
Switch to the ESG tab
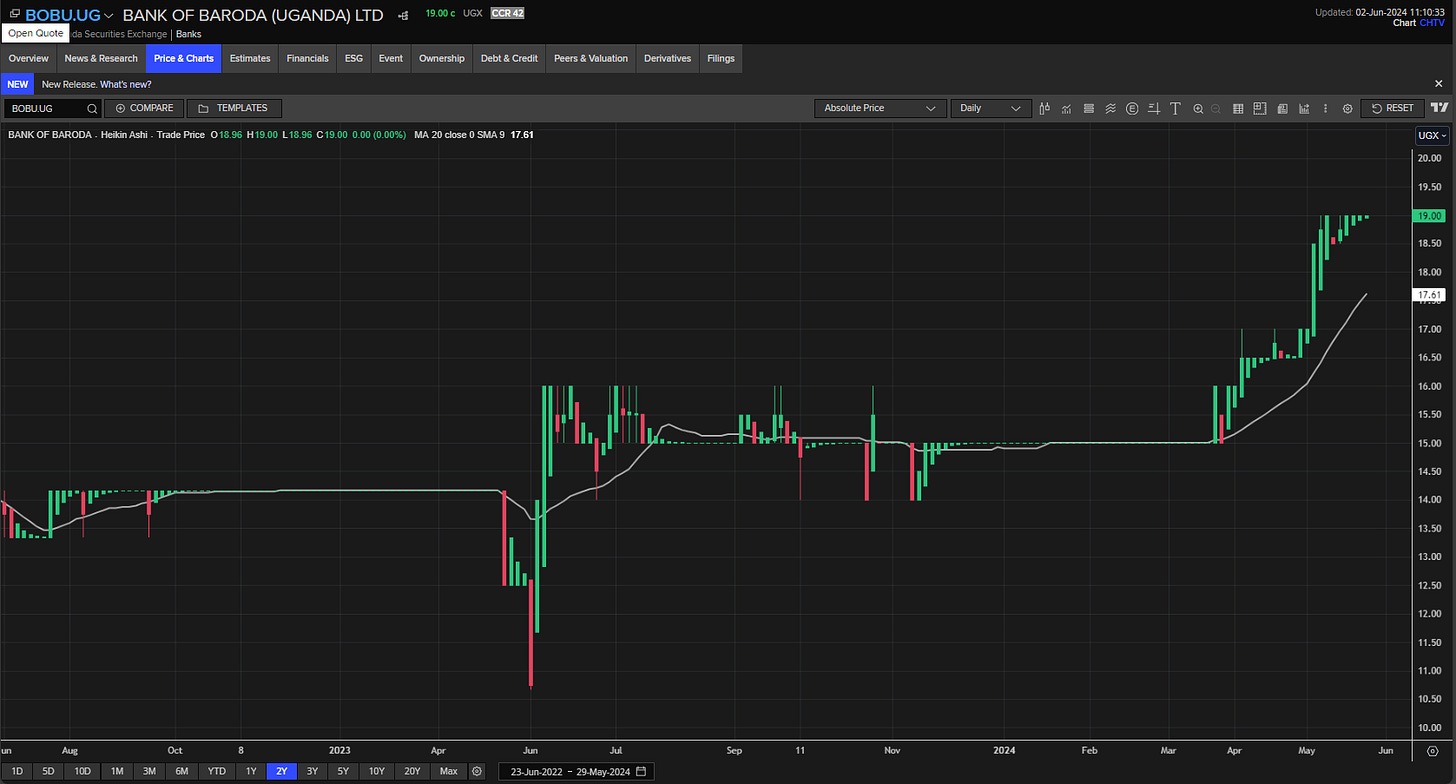tap(354, 58)
